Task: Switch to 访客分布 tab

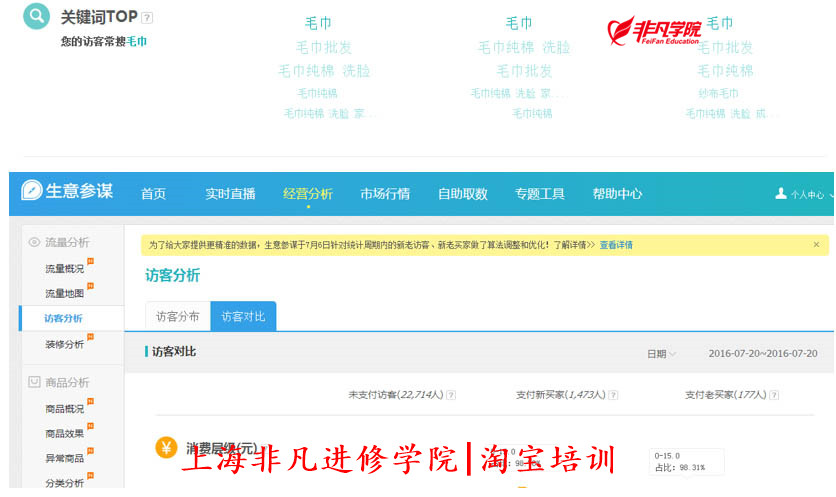Action: coord(178,316)
